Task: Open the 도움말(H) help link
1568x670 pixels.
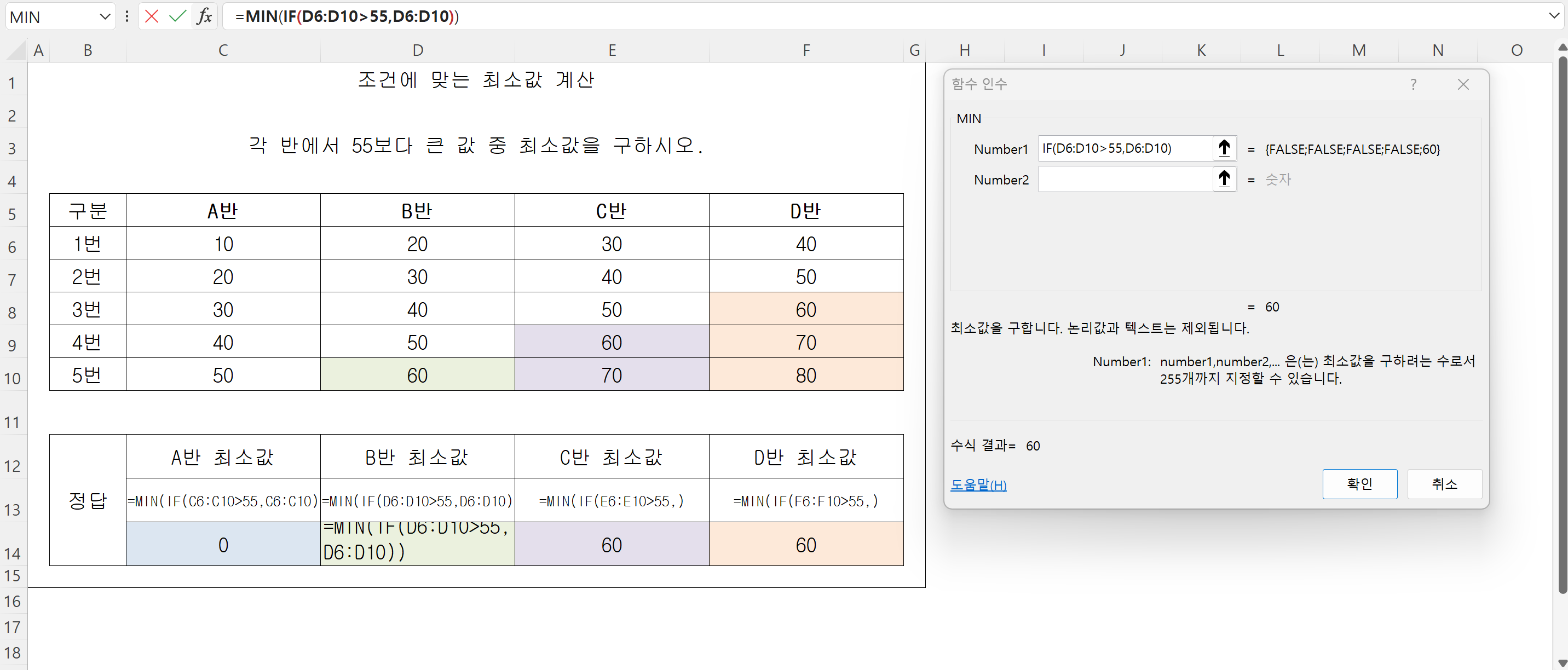Action: [978, 485]
